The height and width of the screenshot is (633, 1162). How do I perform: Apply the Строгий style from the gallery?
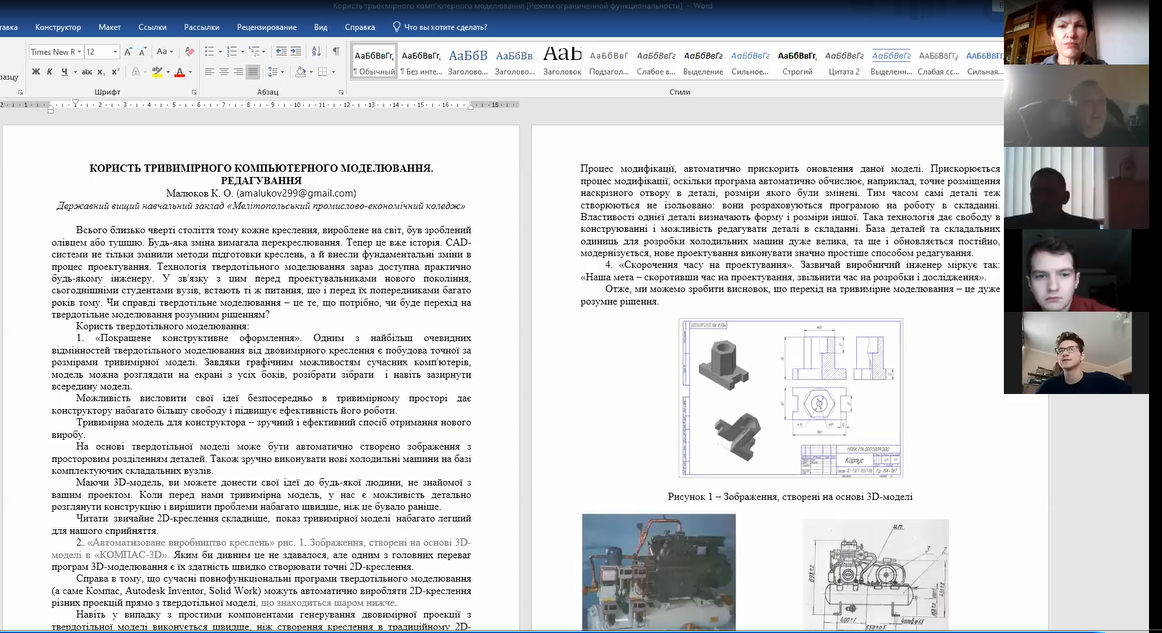click(797, 62)
